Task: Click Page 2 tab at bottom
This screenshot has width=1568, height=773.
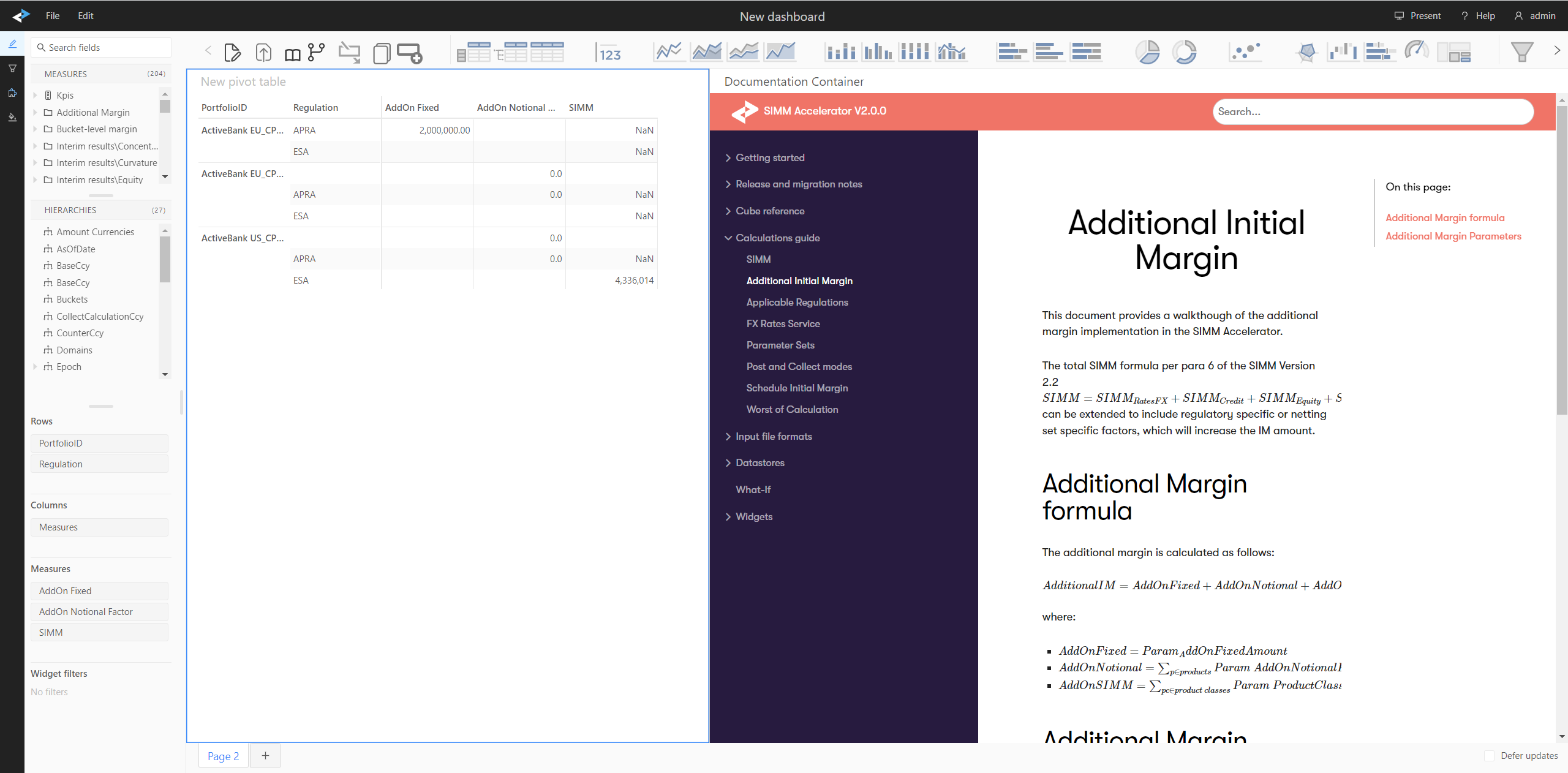Action: click(223, 756)
